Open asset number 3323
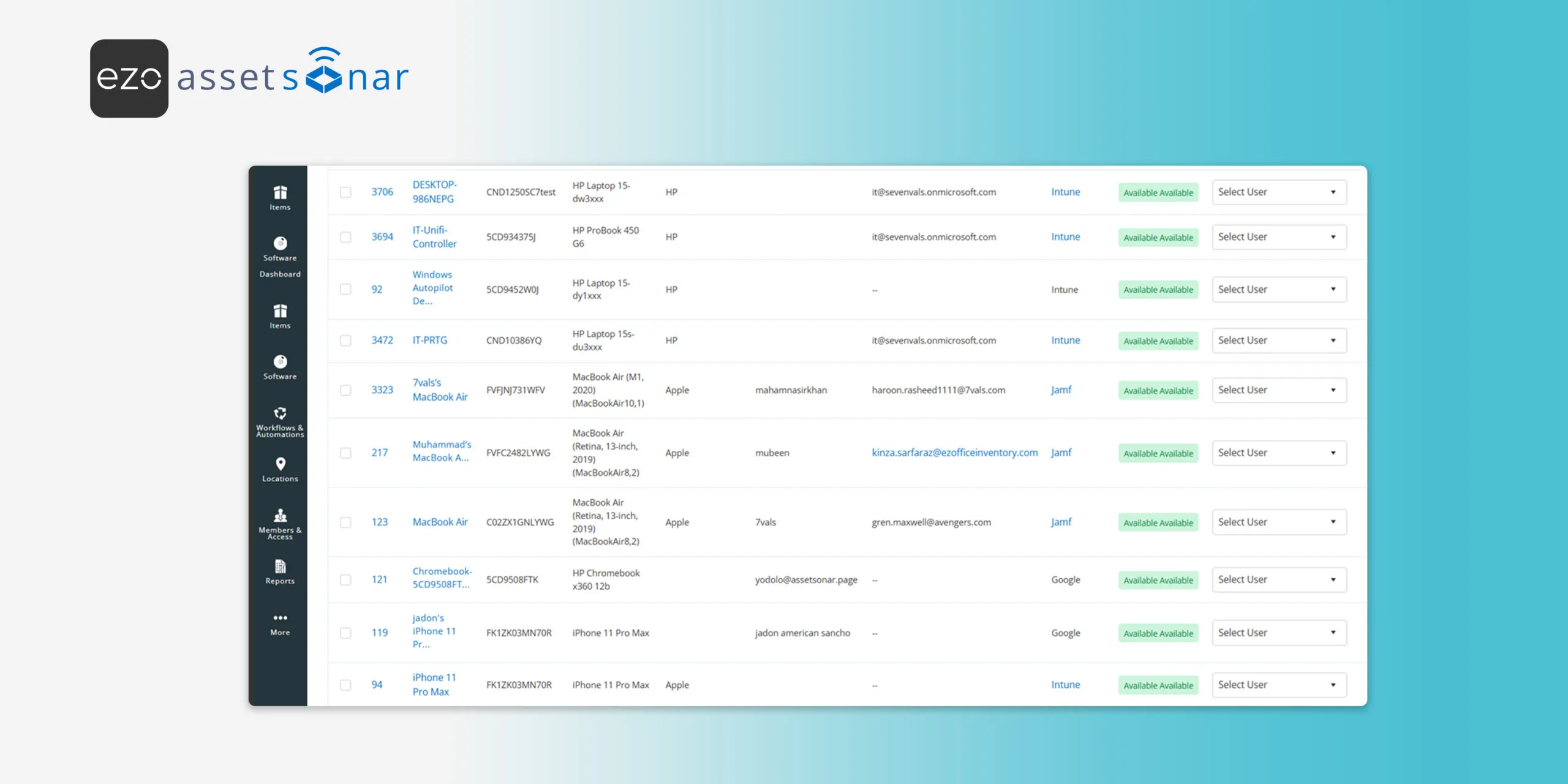This screenshot has width=1568, height=784. (x=382, y=390)
